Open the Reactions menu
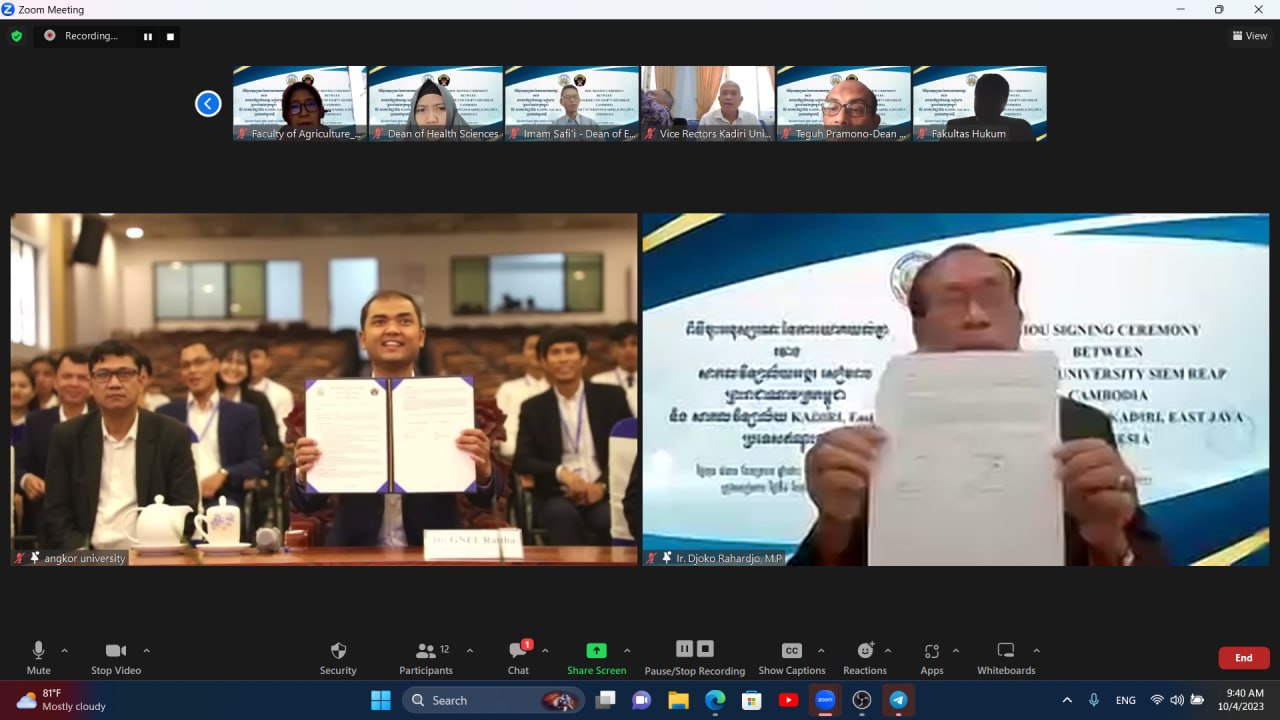 tap(865, 651)
